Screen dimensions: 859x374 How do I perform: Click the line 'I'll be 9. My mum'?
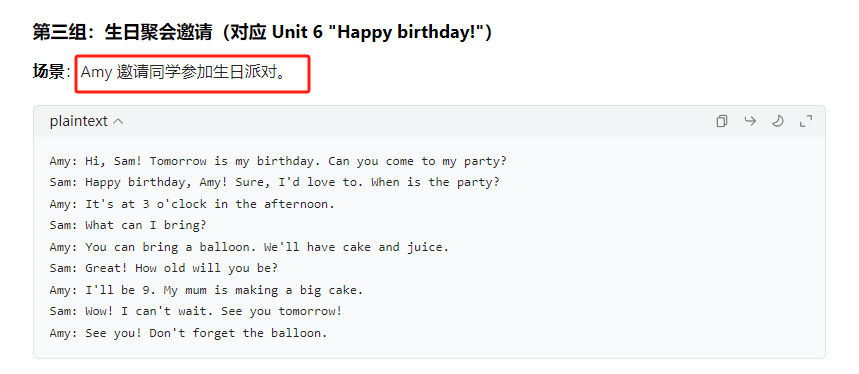coord(206,290)
